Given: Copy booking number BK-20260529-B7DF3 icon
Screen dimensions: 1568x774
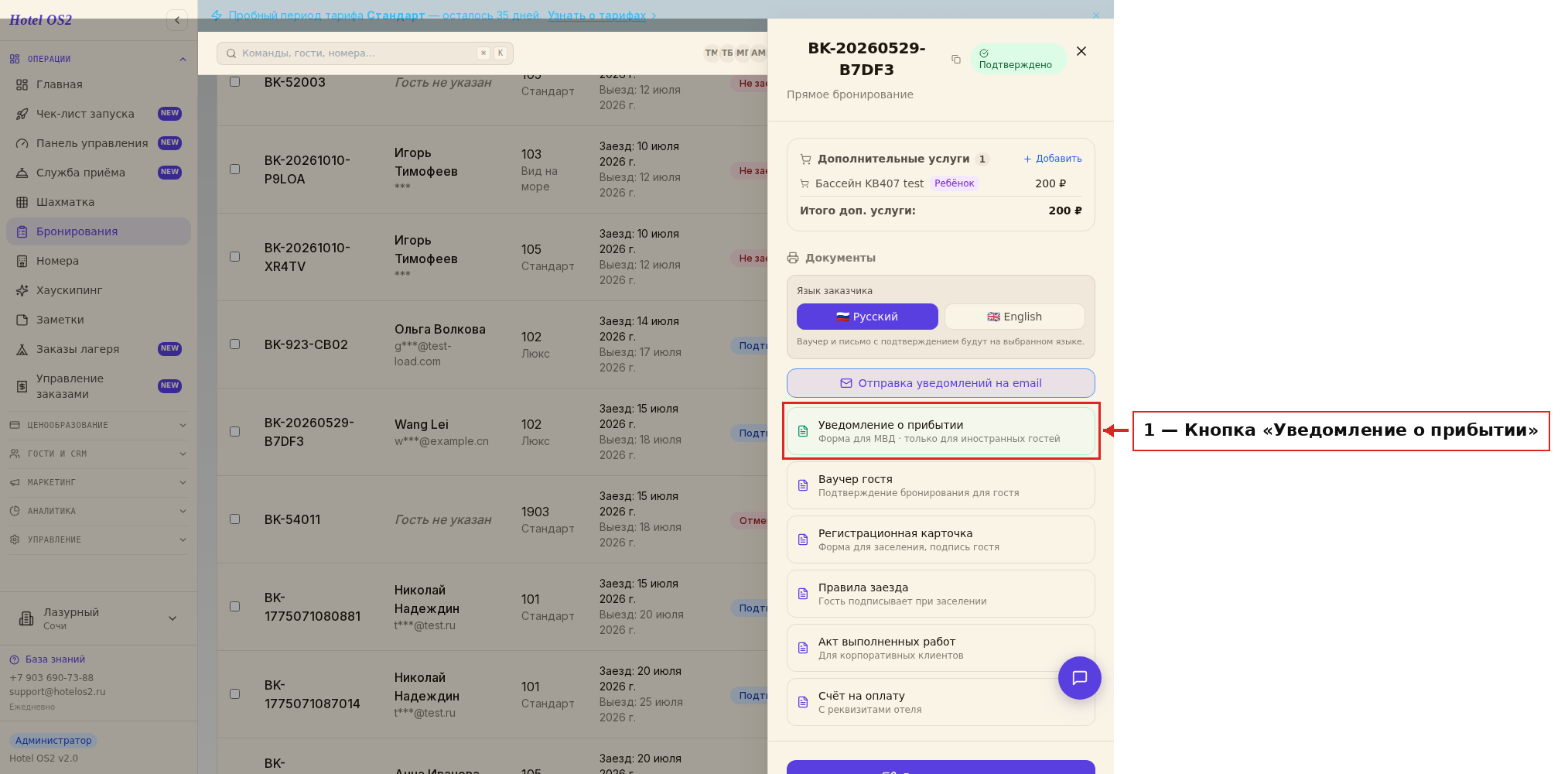Looking at the screenshot, I should pos(956,60).
